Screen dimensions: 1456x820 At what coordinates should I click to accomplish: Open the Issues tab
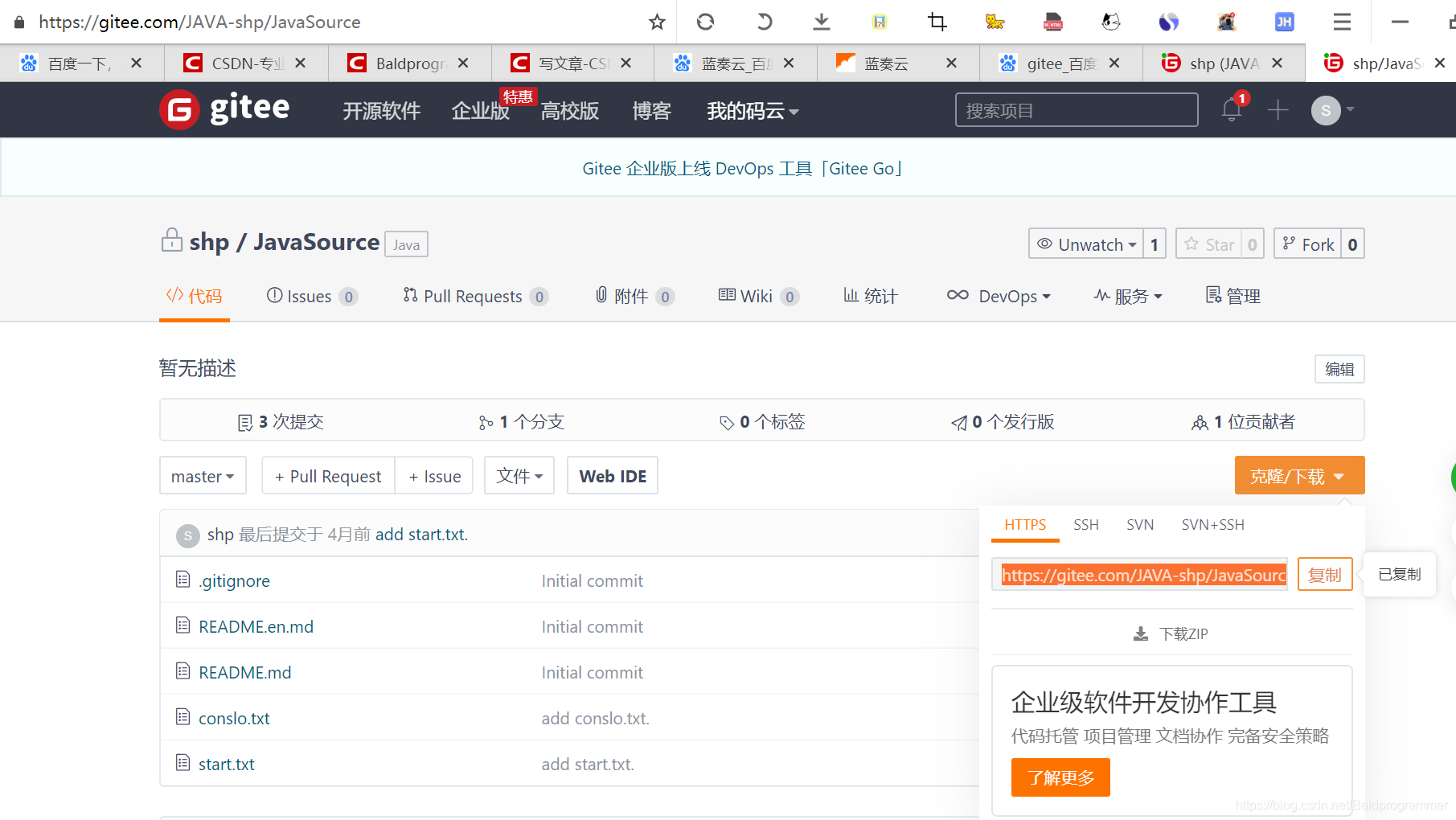[x=312, y=296]
